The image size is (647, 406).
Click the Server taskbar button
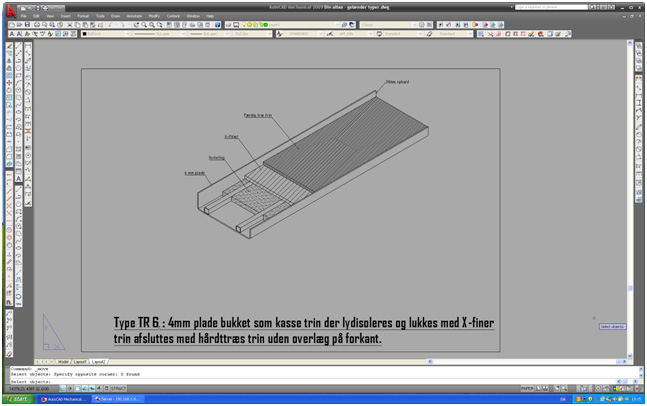click(x=118, y=399)
